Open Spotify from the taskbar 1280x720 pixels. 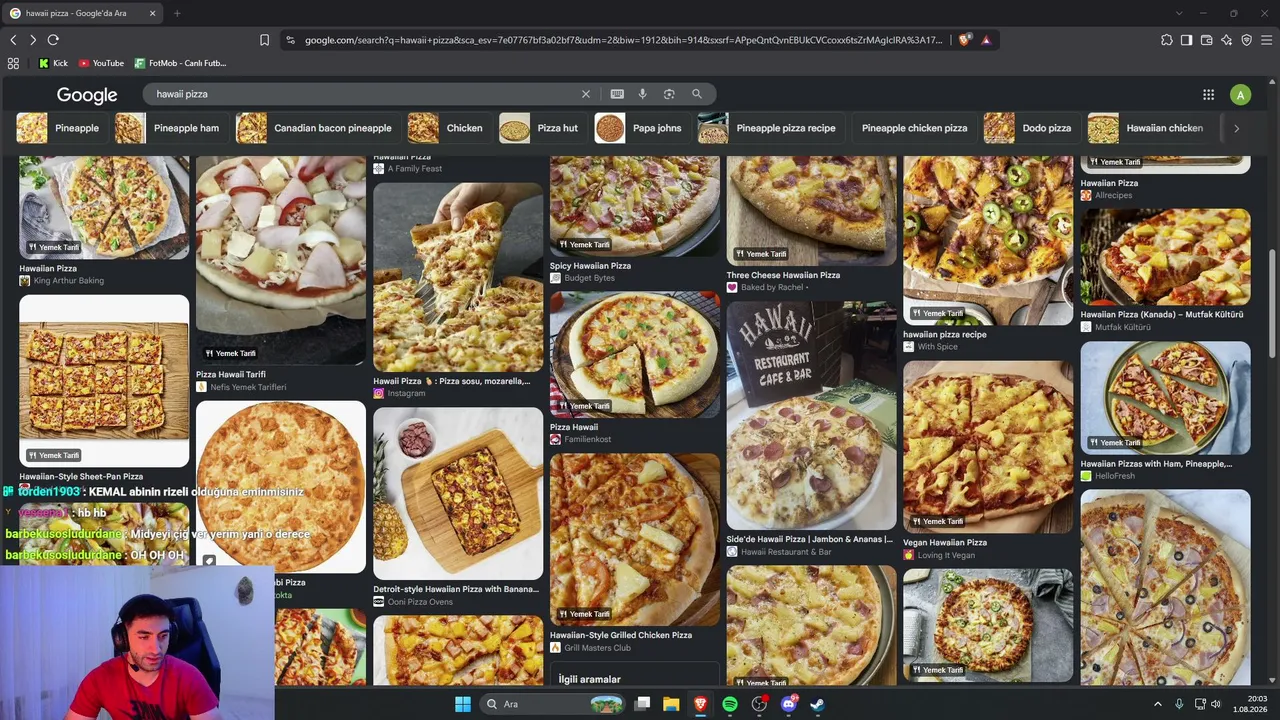730,704
